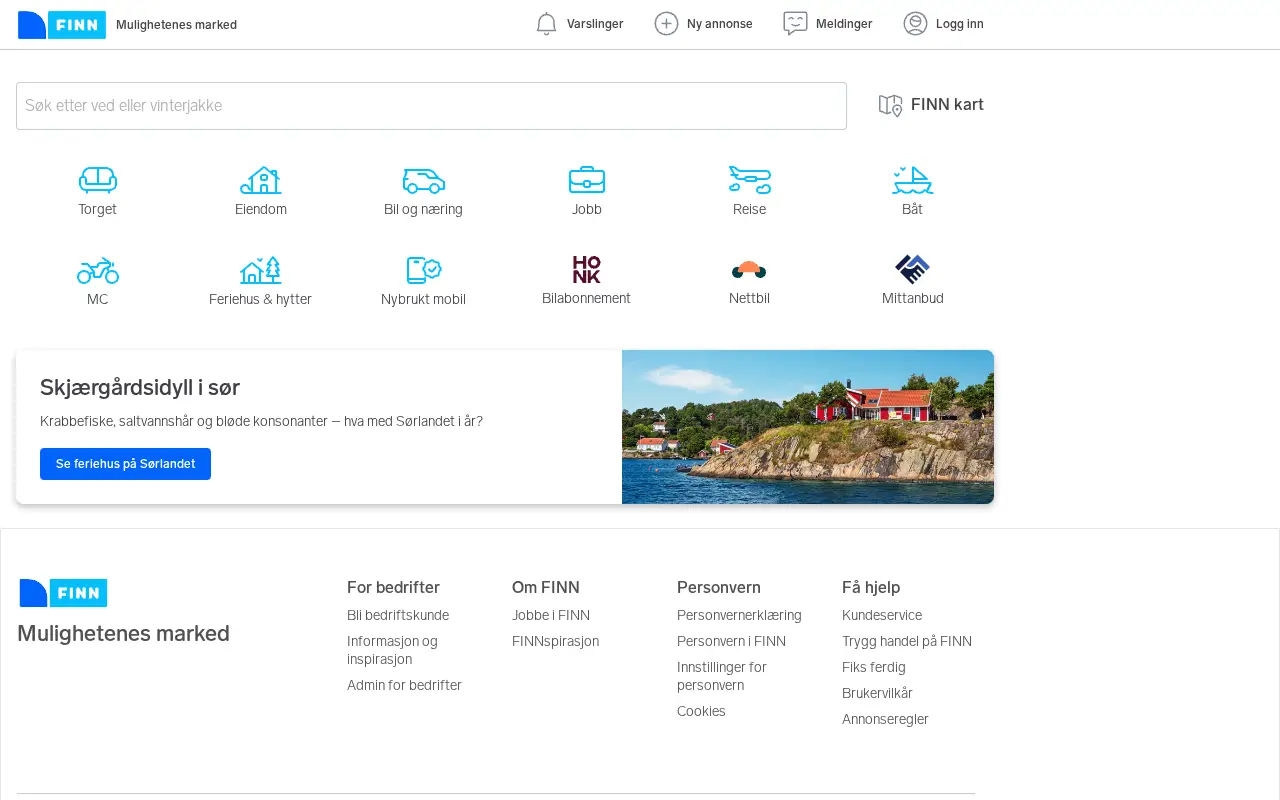Open Feriehus & hytter cabin icon
Viewport: 1280px width, 800px height.
tap(261, 270)
